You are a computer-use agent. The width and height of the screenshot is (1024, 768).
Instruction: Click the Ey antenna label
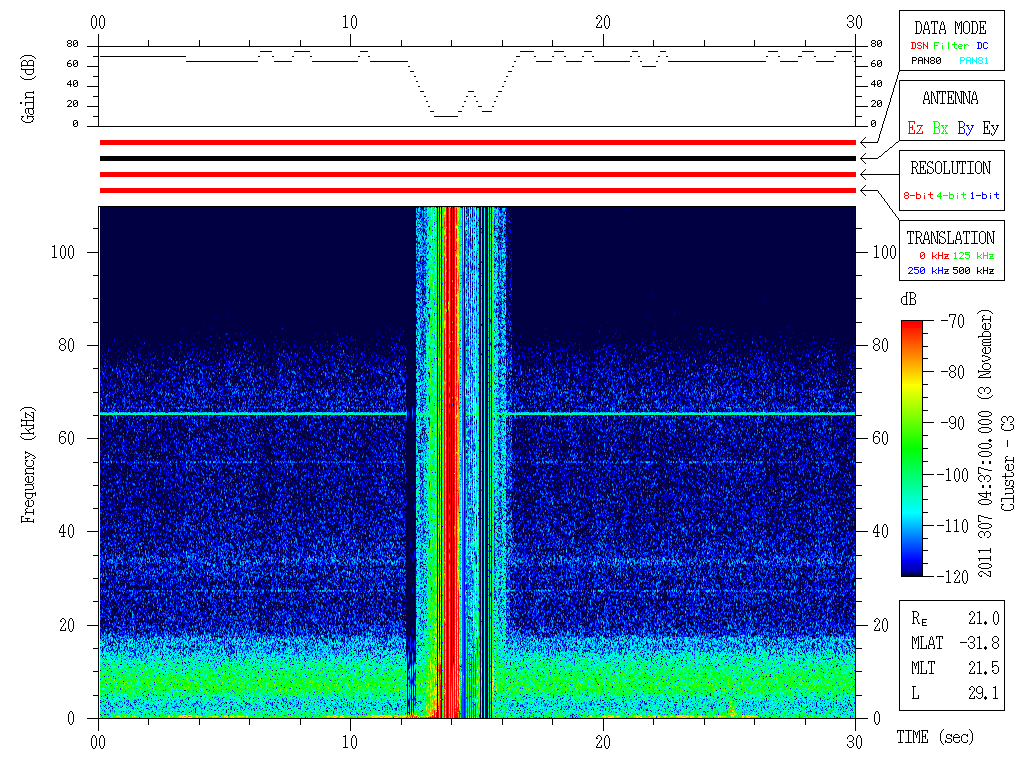pos(989,128)
